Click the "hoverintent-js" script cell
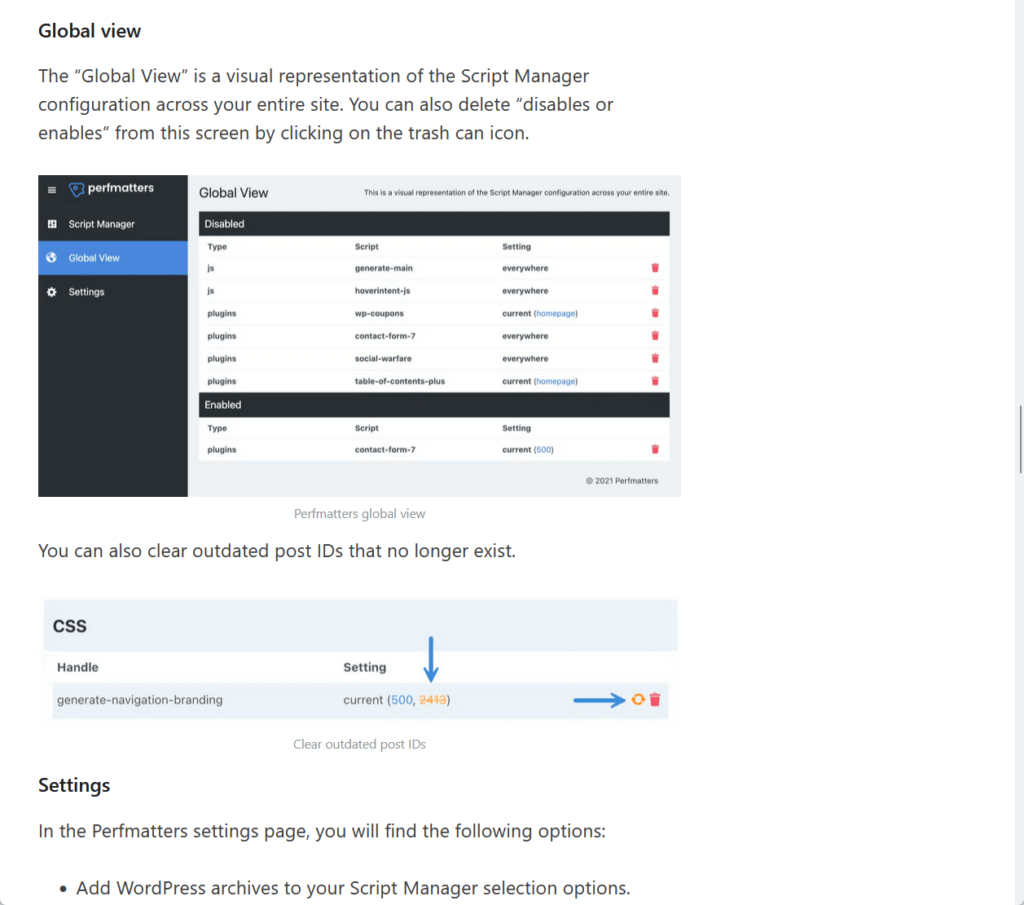The width and height of the screenshot is (1024, 905). 382,291
